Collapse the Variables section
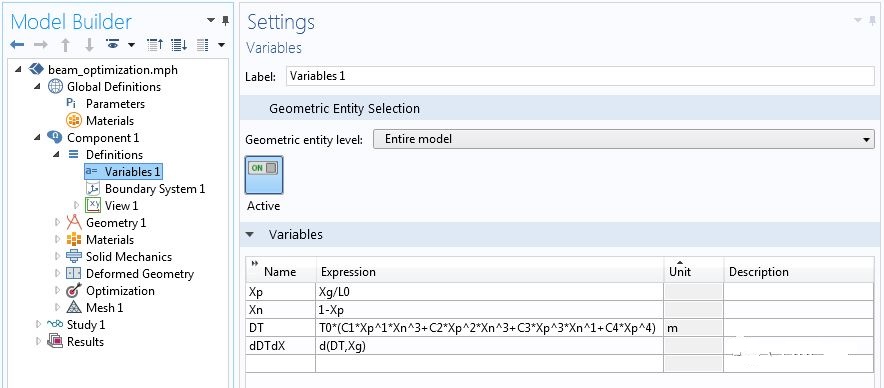 (250, 235)
